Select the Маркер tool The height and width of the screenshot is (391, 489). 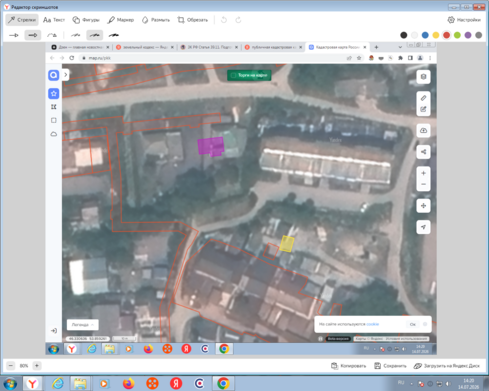click(x=121, y=20)
